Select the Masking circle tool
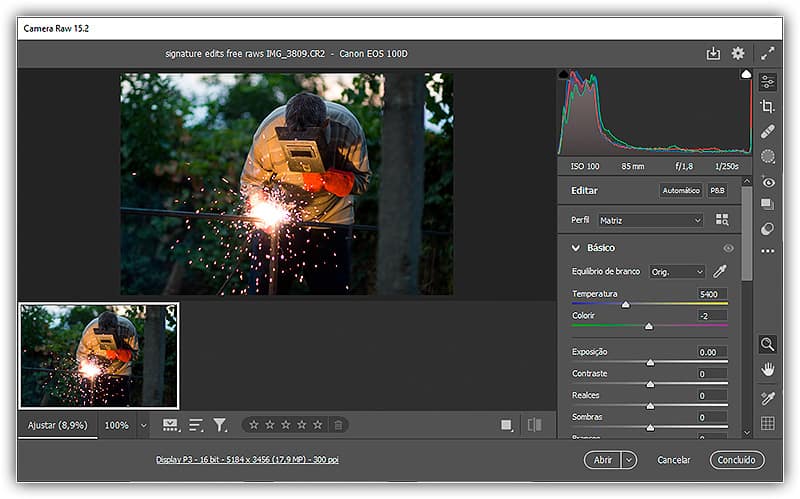The image size is (800, 499). click(x=767, y=157)
